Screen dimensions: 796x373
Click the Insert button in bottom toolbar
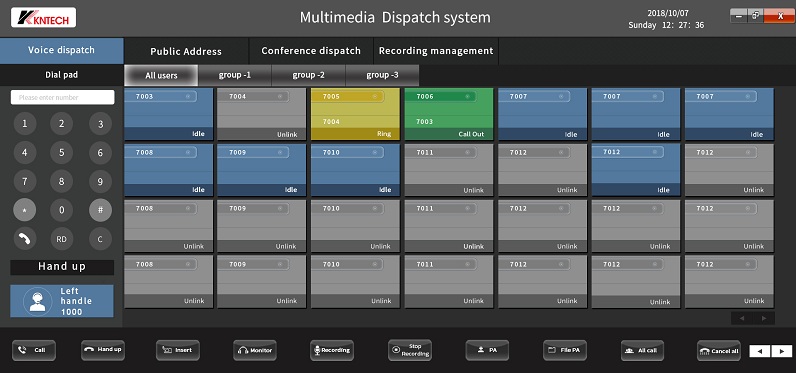[178, 350]
